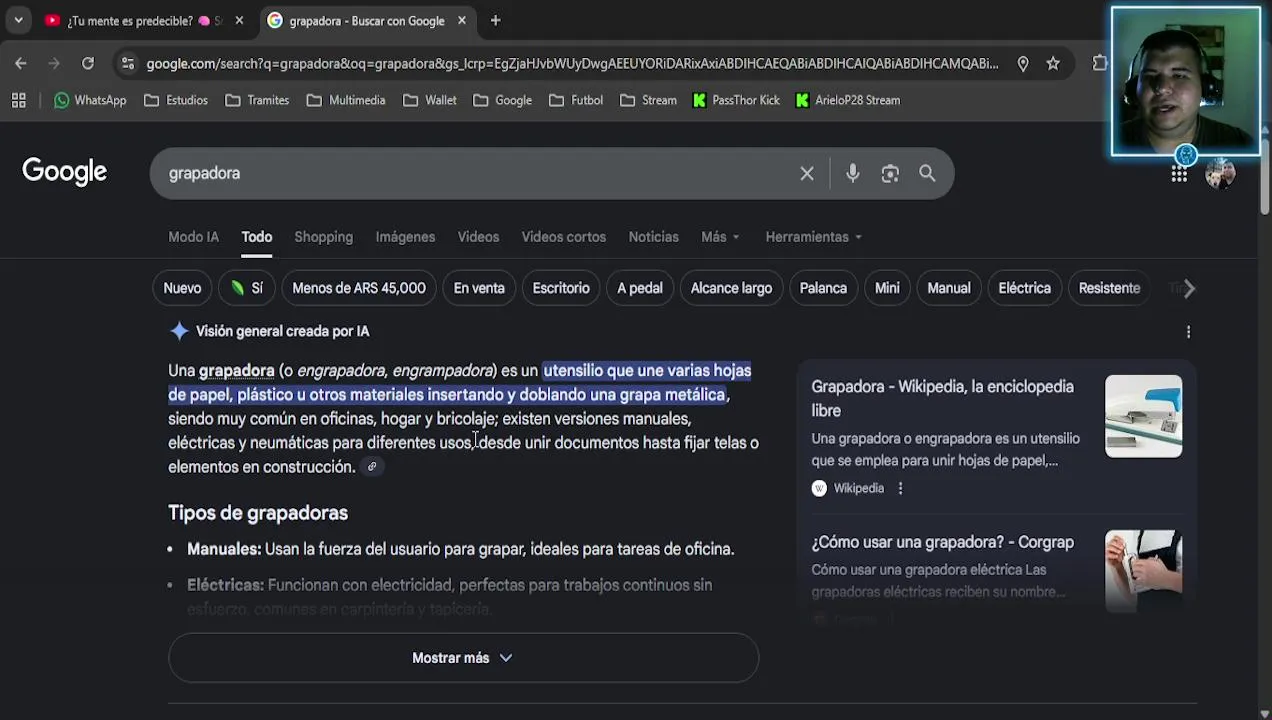
Task: Open the Wikipedia card stapler thumbnail
Action: pos(1143,416)
